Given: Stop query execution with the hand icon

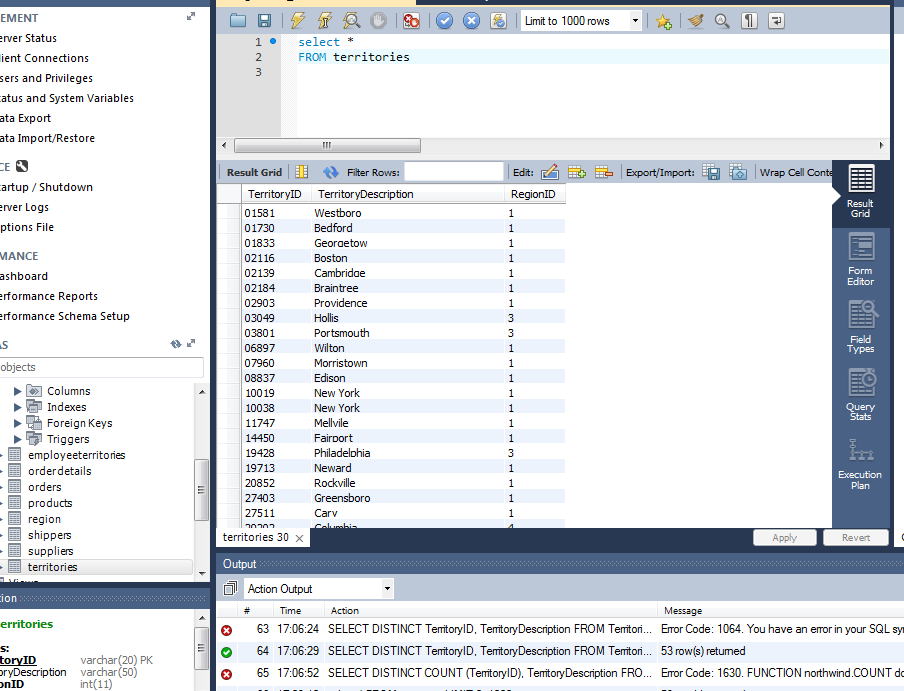Looking at the screenshot, I should coord(378,21).
